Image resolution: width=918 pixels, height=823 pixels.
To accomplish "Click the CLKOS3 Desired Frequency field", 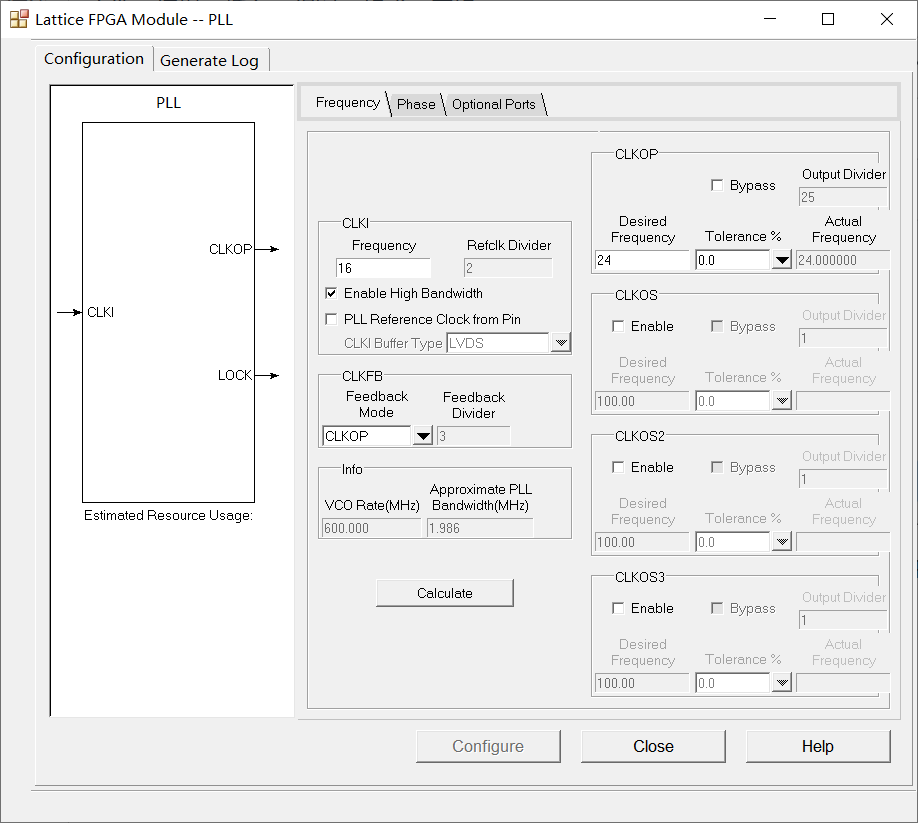I will click(x=642, y=683).
